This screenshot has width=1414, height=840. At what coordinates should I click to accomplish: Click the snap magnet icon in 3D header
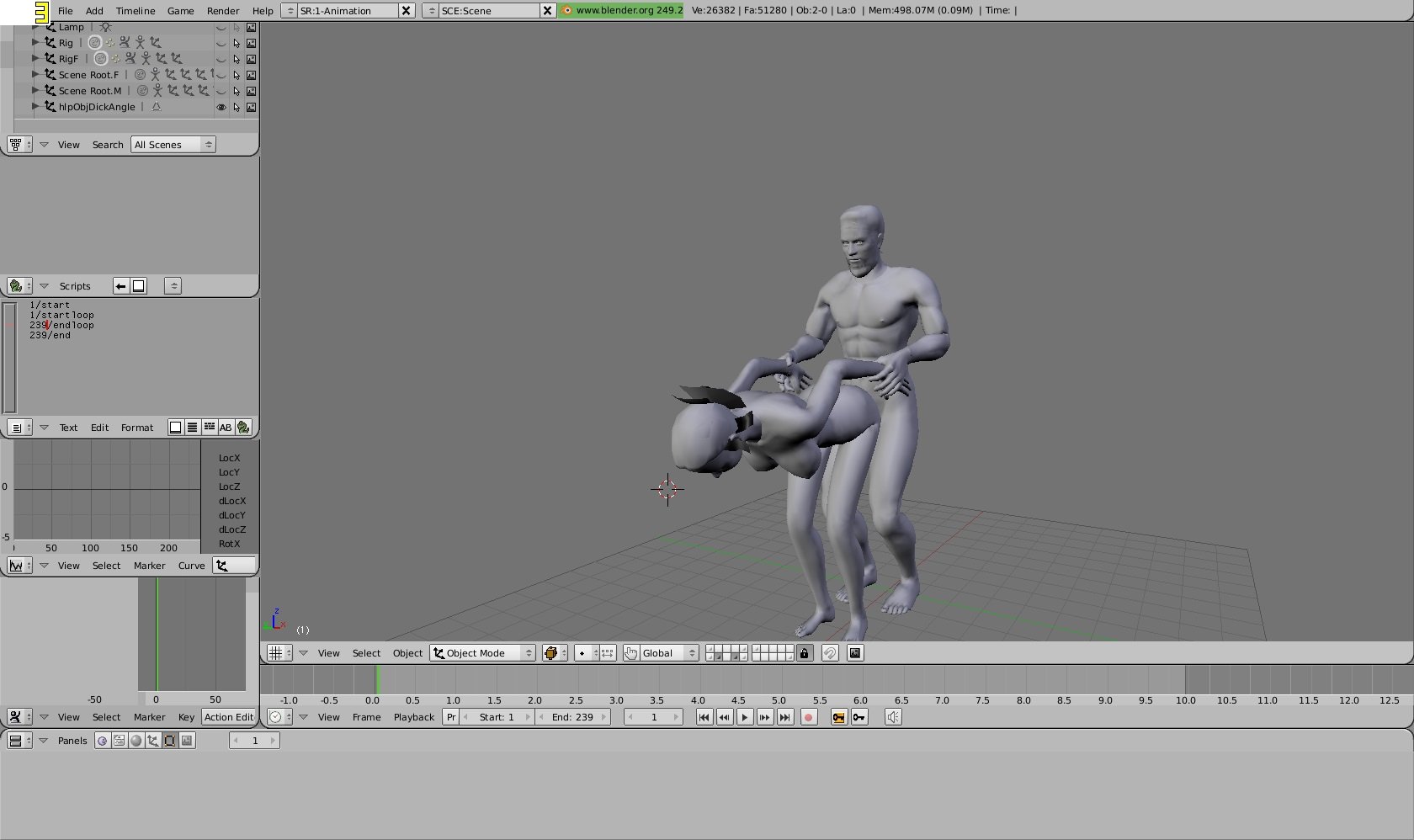click(830, 653)
